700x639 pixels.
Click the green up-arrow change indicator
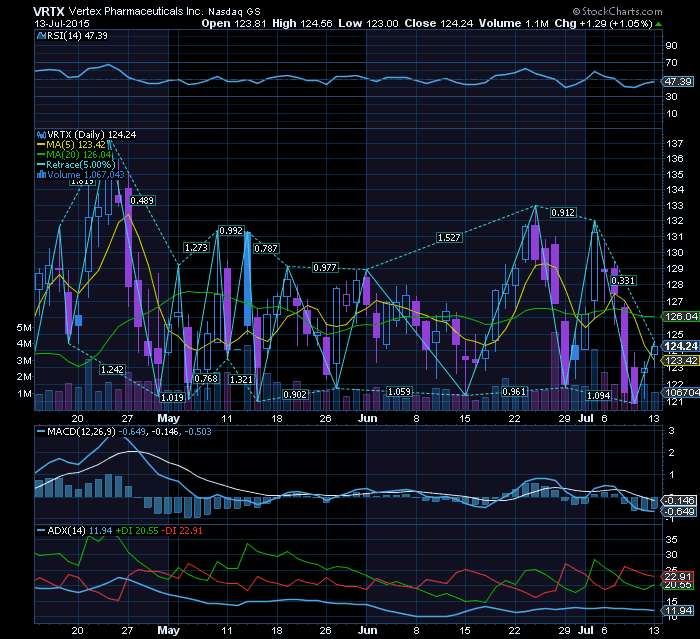pos(658,25)
